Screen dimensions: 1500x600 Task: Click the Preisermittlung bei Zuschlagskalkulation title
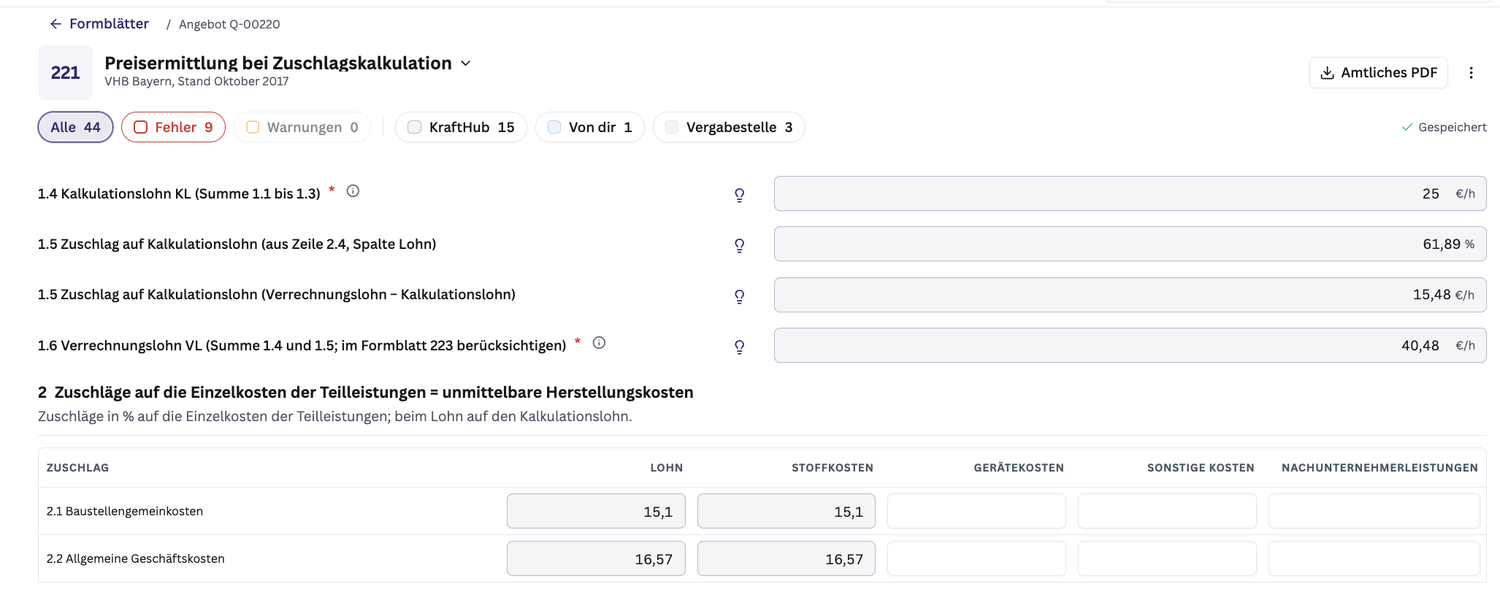[x=278, y=63]
